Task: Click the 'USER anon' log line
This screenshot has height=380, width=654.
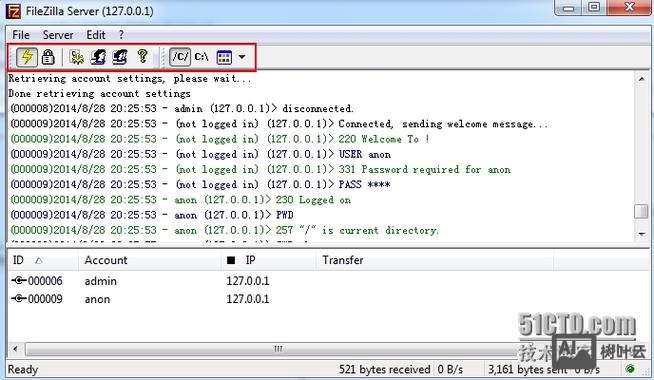Action: pos(201,154)
